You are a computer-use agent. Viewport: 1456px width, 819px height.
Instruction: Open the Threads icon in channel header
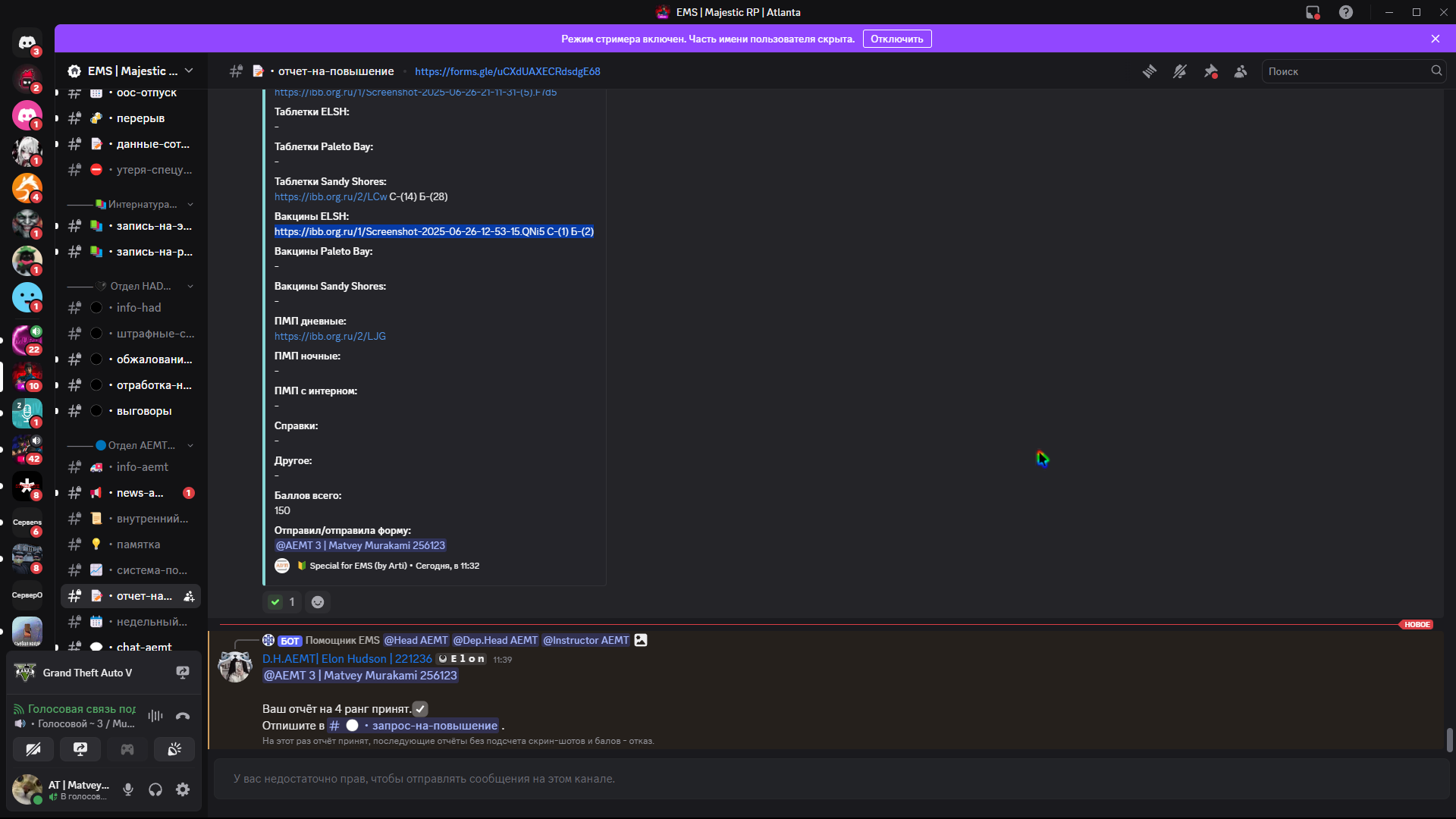tap(1150, 71)
